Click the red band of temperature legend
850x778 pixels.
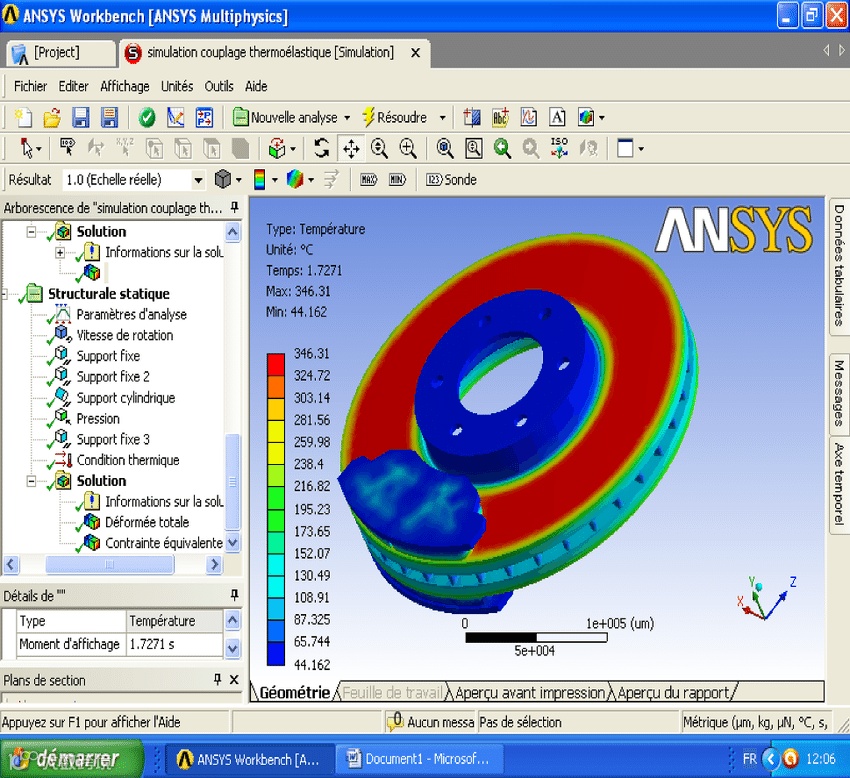(275, 364)
